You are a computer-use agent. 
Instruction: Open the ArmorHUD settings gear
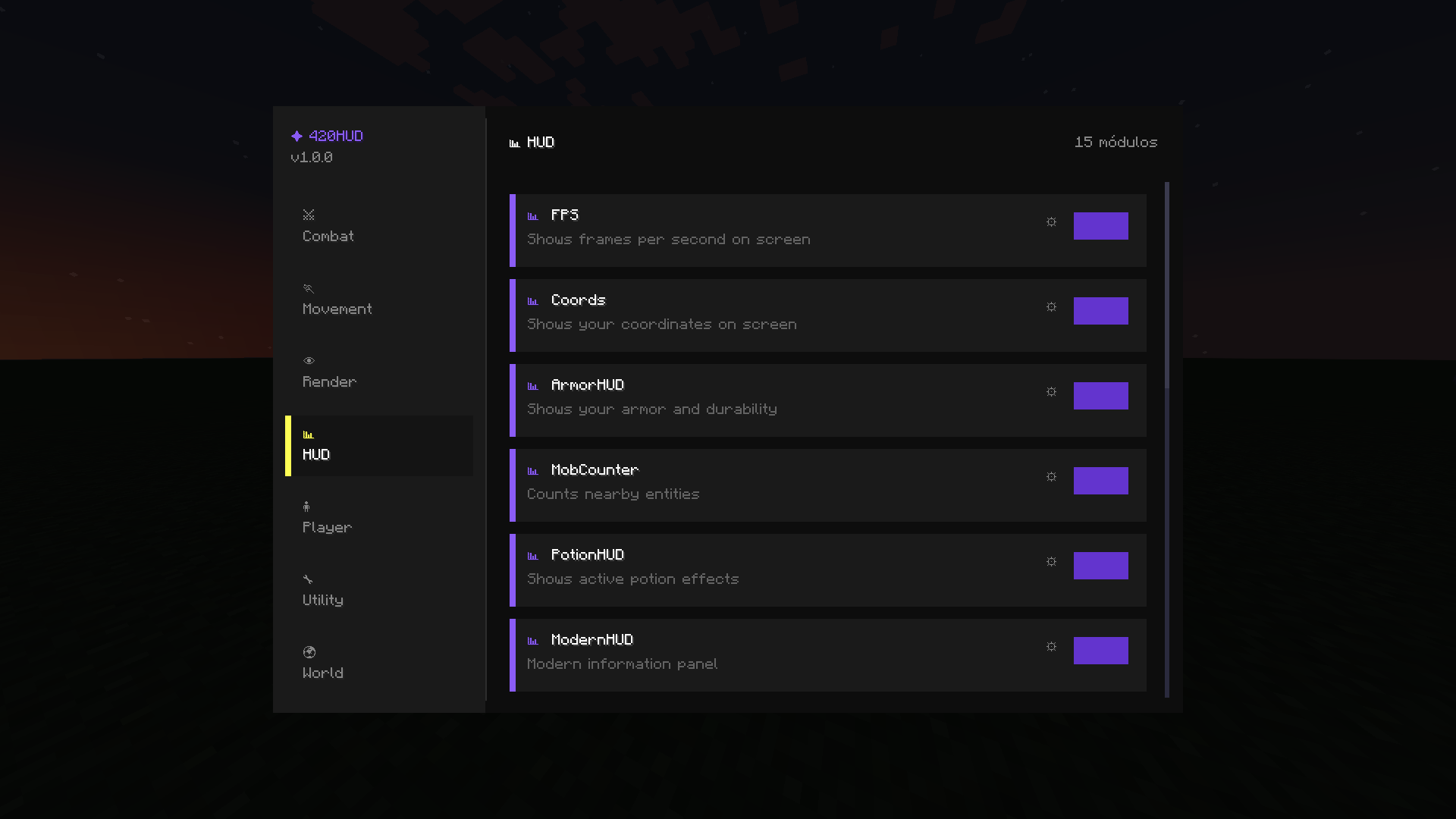tap(1051, 392)
